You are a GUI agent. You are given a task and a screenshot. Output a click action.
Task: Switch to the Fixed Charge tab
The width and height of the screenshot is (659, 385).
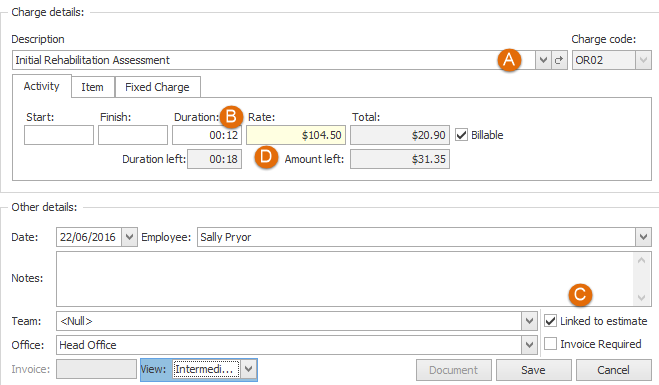(157, 87)
